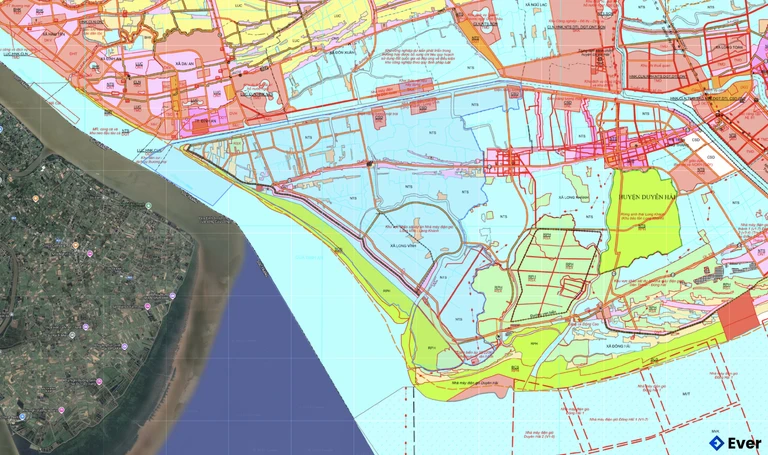Click the Ever logo icon

(716, 443)
